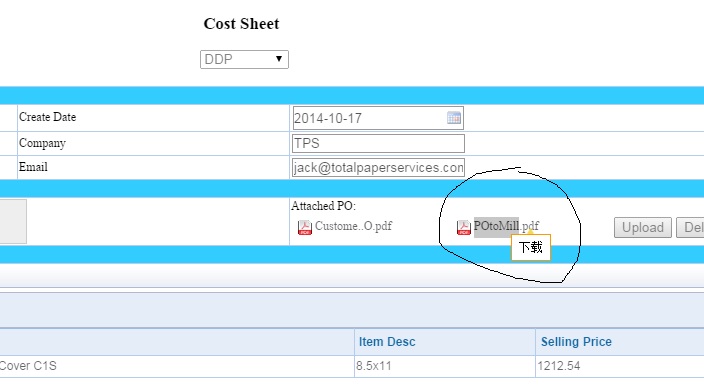Click the partially visible Del button
Image resolution: width=704 pixels, height=385 pixels.
[691, 227]
